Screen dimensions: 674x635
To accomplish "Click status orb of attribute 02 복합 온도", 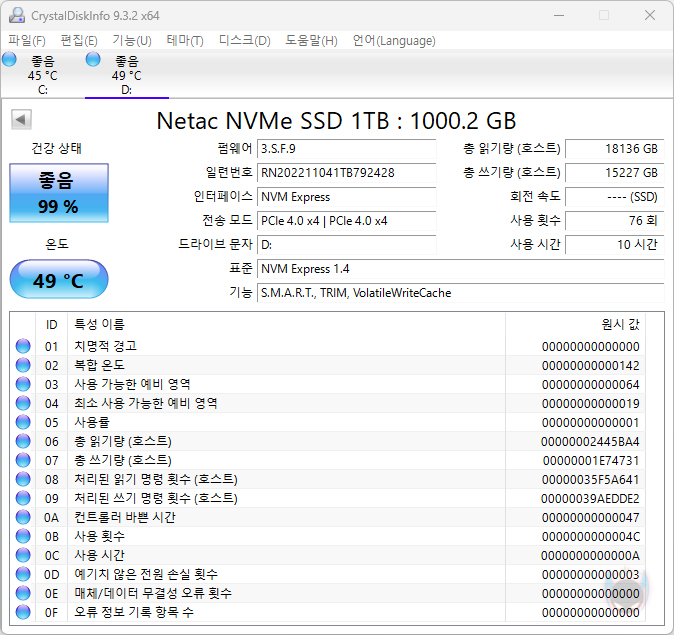I will (23, 365).
